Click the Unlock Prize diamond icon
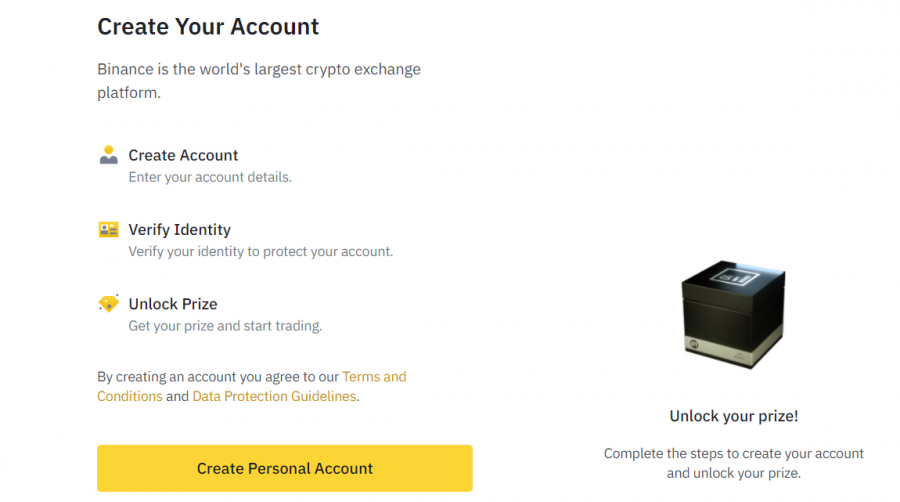Viewport: 900px width, 502px height. [x=108, y=303]
